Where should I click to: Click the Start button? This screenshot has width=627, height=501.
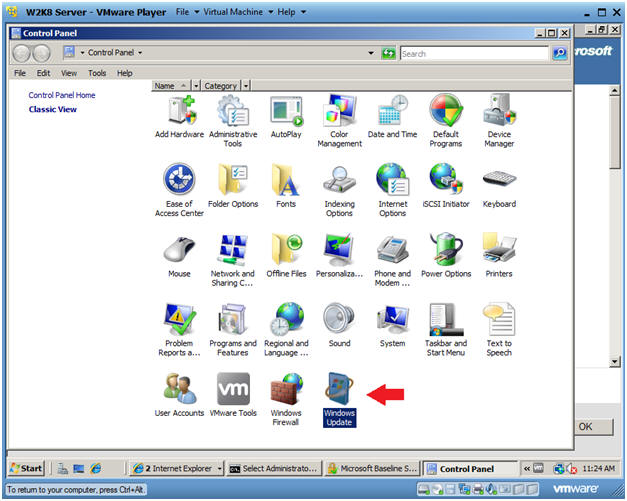[x=26, y=468]
